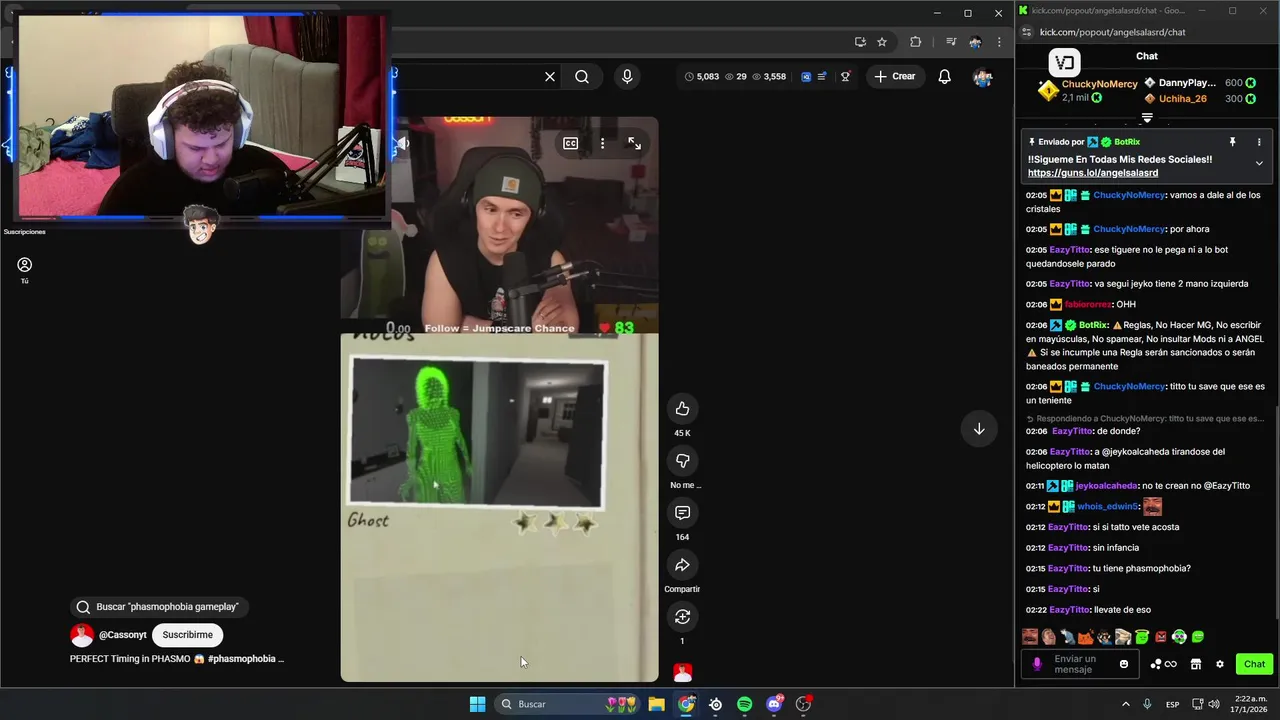Unpin the BotRix pinned message

pyautogui.click(x=1232, y=142)
